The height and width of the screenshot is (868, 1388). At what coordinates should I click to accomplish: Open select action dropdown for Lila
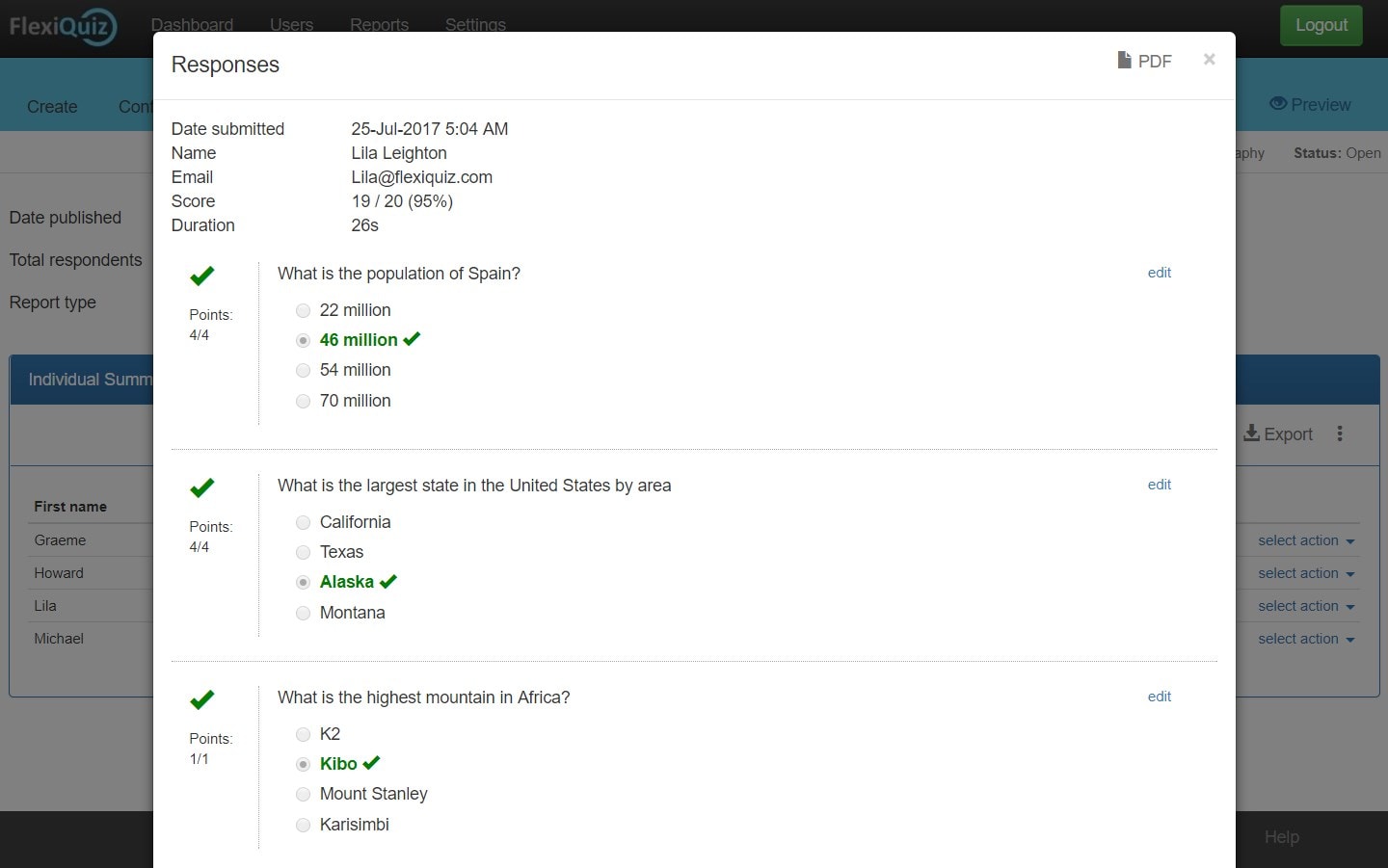point(1306,606)
